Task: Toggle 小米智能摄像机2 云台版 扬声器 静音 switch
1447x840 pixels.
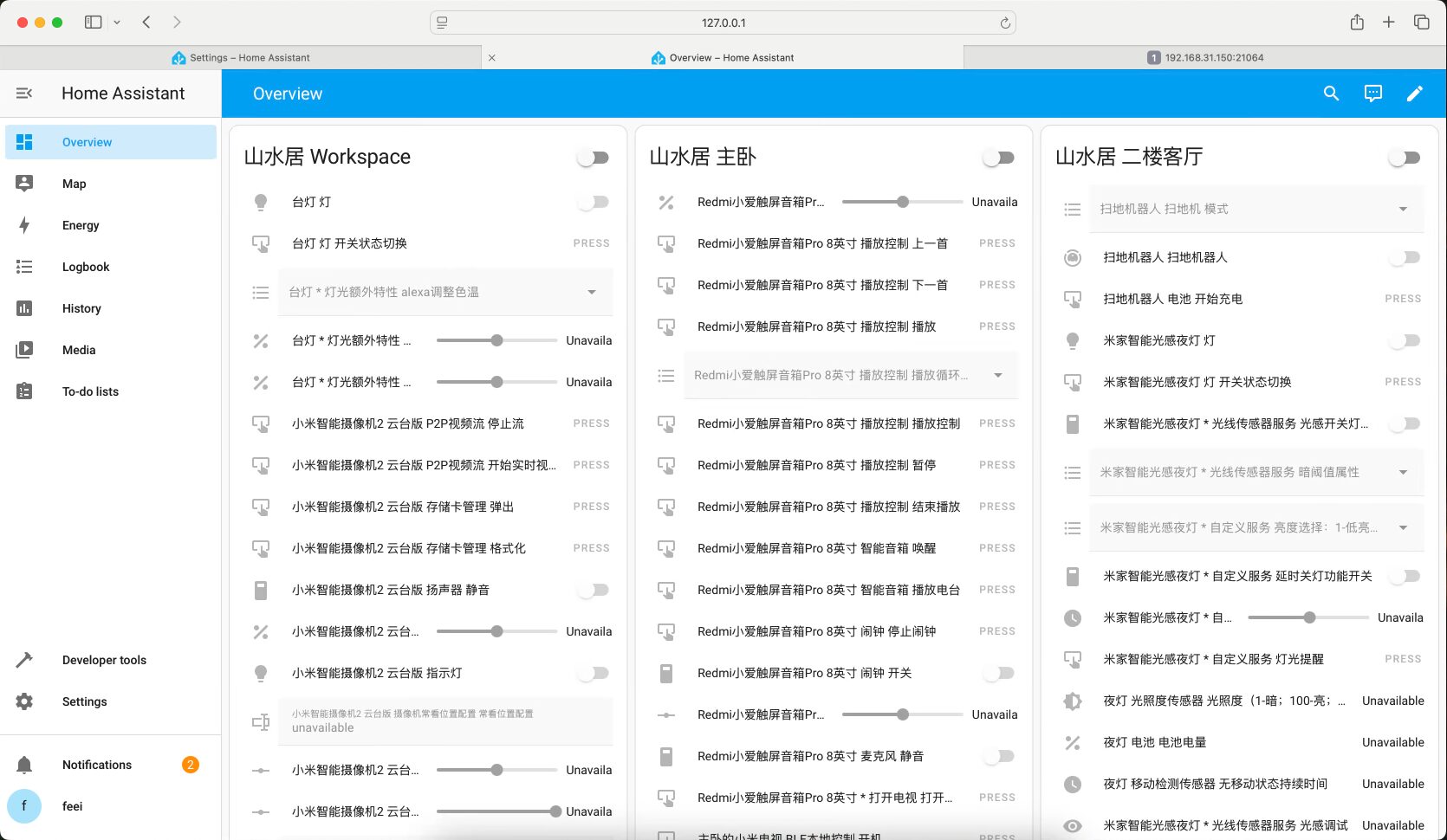Action: tap(594, 590)
